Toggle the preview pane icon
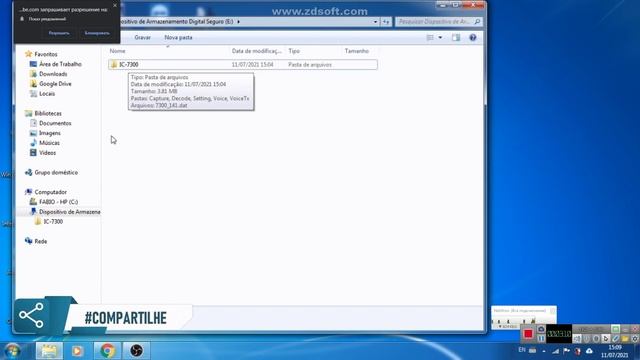The width and height of the screenshot is (640, 360). pyautogui.click(x=456, y=38)
